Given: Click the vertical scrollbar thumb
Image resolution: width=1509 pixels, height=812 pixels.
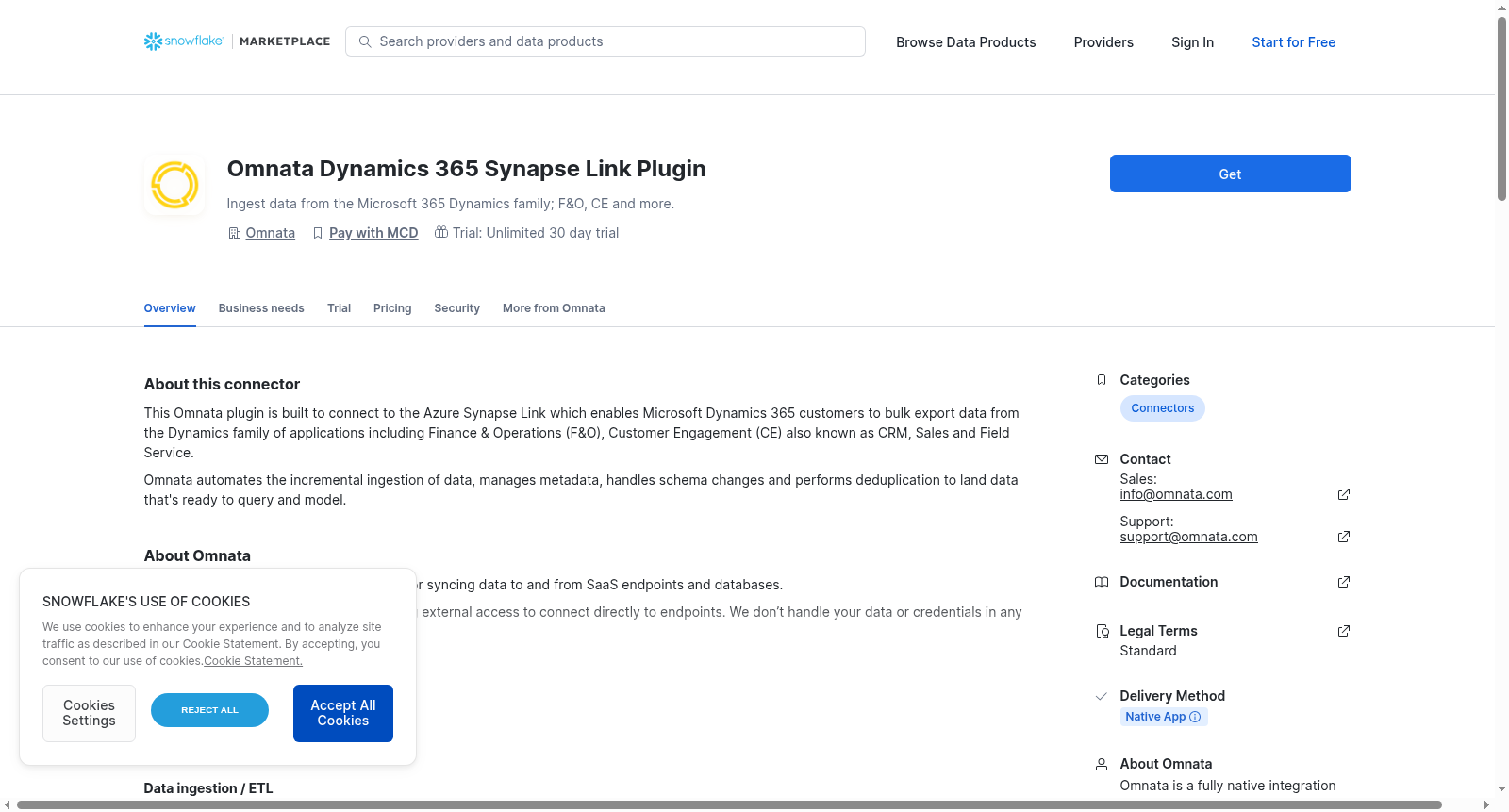Looking at the screenshot, I should coord(1501,108).
